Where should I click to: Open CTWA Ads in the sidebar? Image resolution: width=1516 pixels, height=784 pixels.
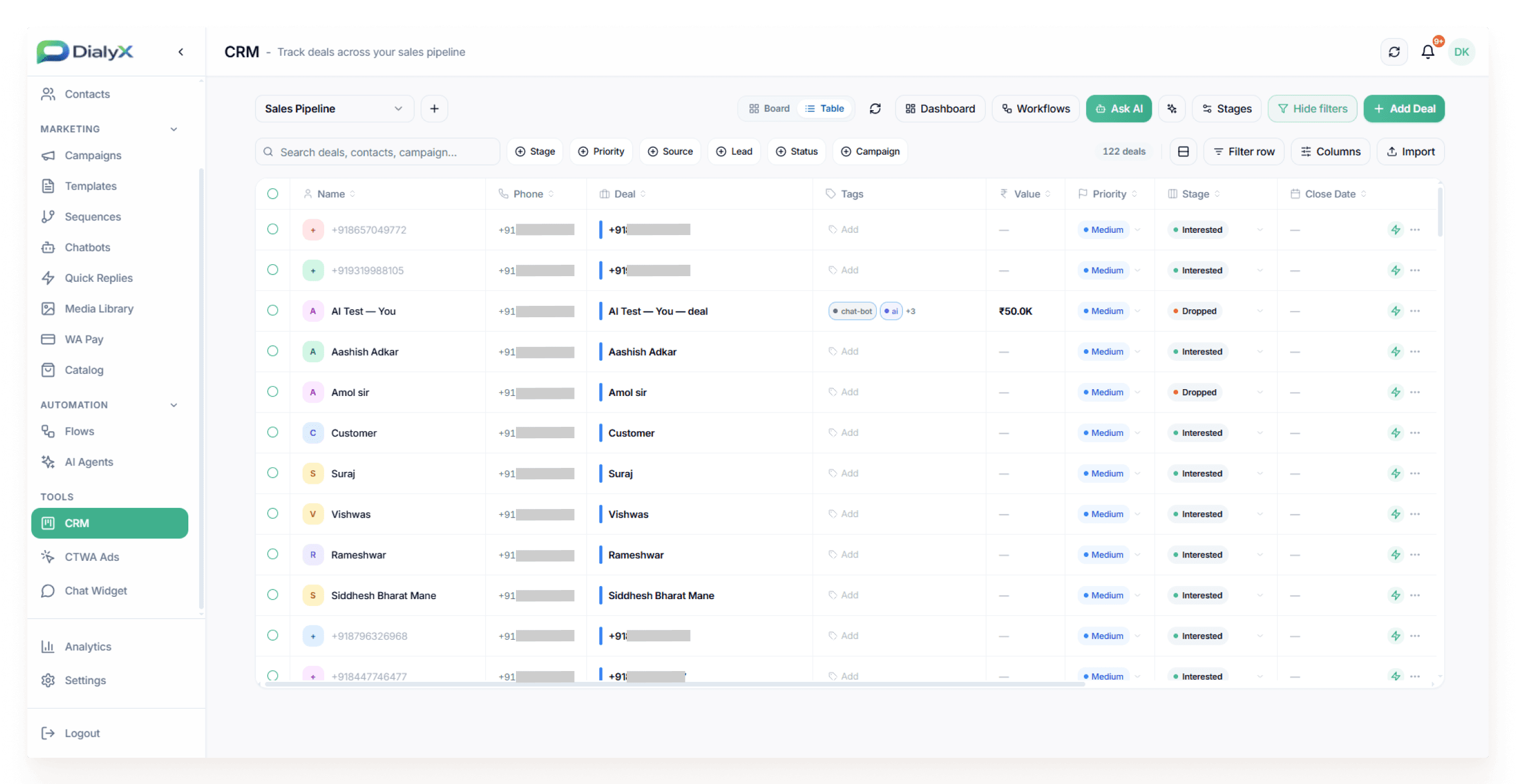pyautogui.click(x=92, y=557)
